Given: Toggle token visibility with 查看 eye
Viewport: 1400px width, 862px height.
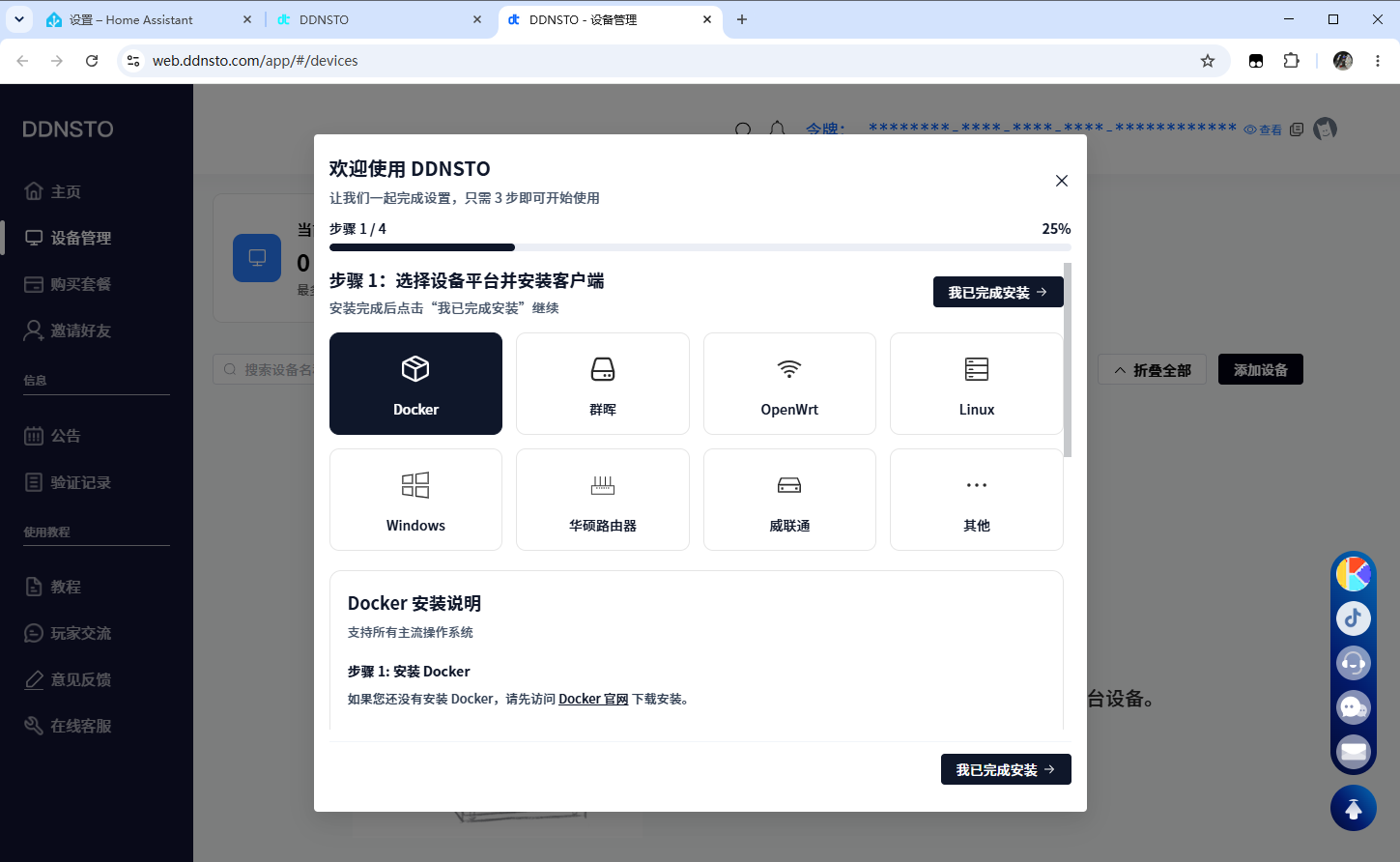Looking at the screenshot, I should (1263, 129).
